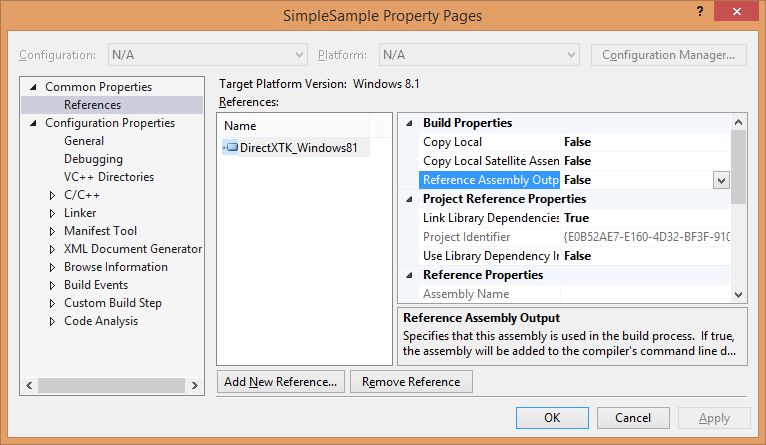Click the Cancel button
Viewport: 766px width, 445px height.
633,418
